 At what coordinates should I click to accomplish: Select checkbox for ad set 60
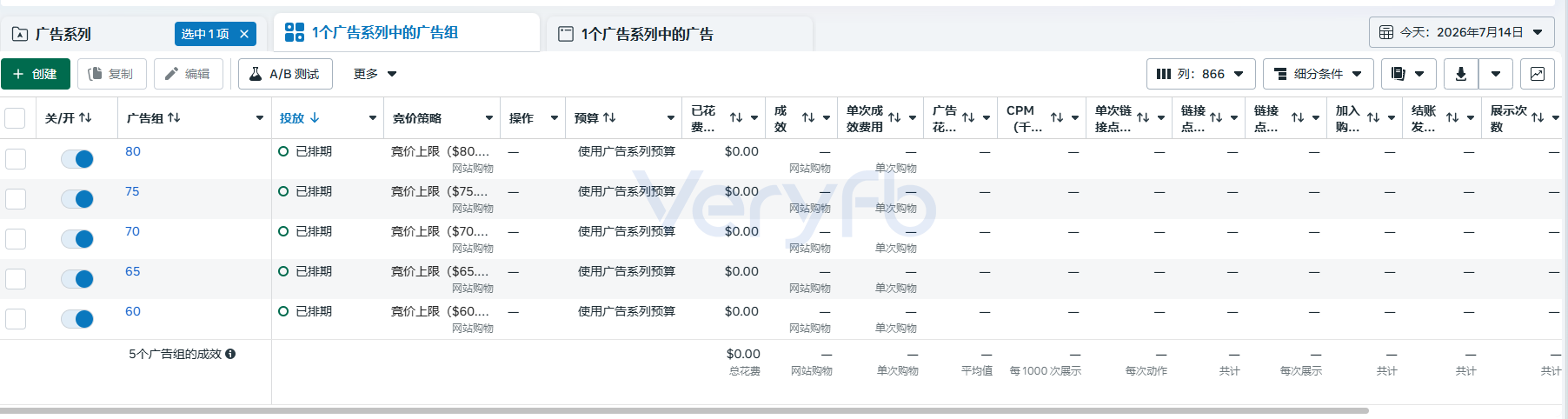(16, 318)
